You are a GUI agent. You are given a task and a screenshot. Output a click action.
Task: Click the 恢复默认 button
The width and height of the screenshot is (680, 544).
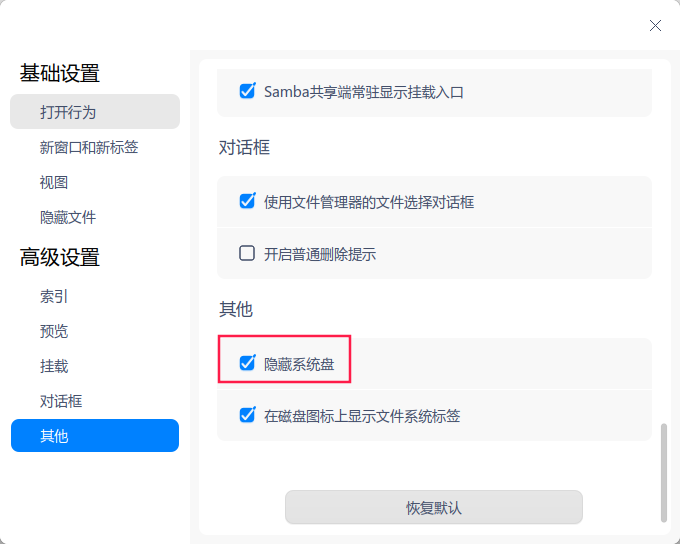click(x=434, y=507)
